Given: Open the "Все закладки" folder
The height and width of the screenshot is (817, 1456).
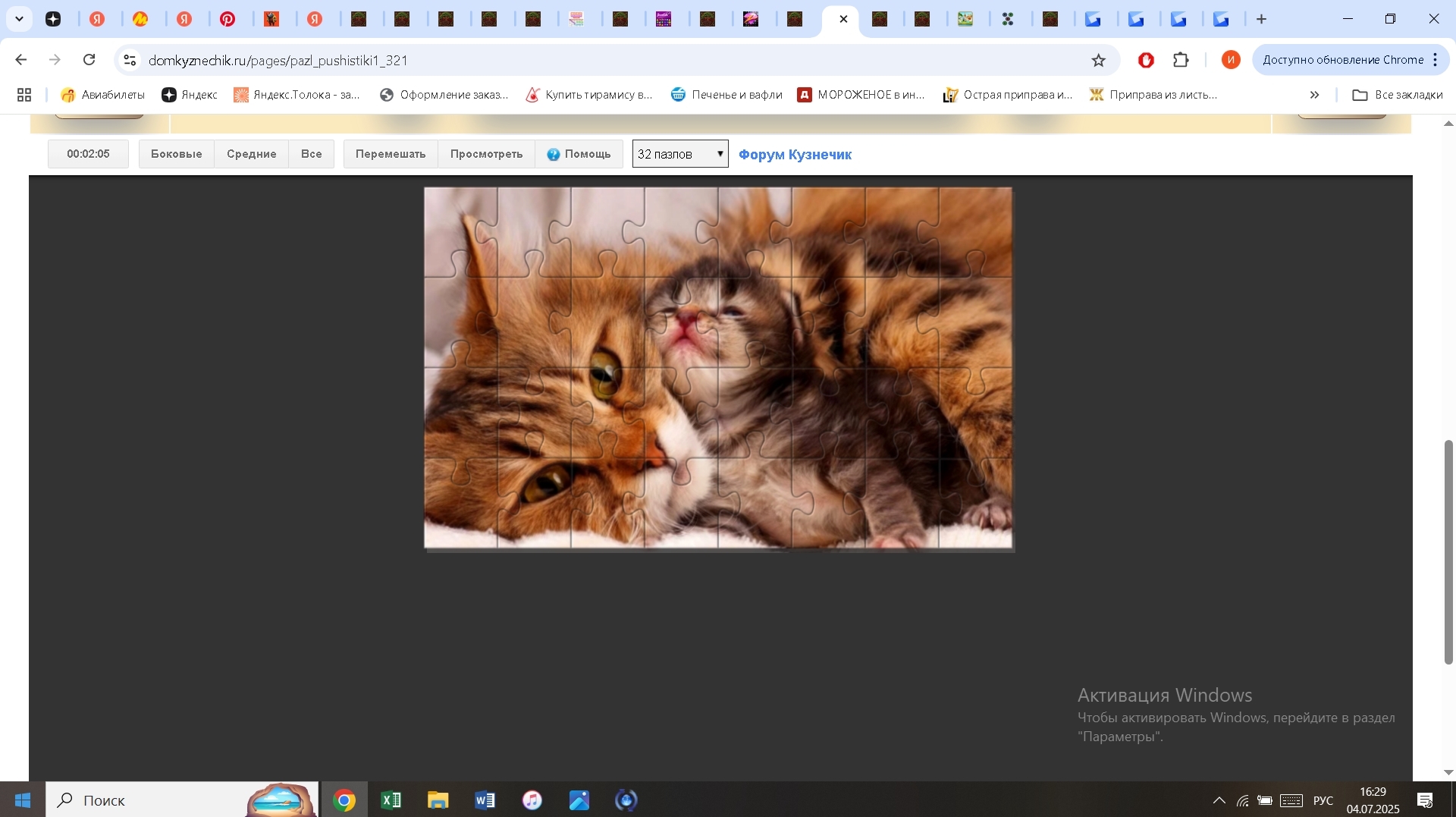Looking at the screenshot, I should [1398, 95].
